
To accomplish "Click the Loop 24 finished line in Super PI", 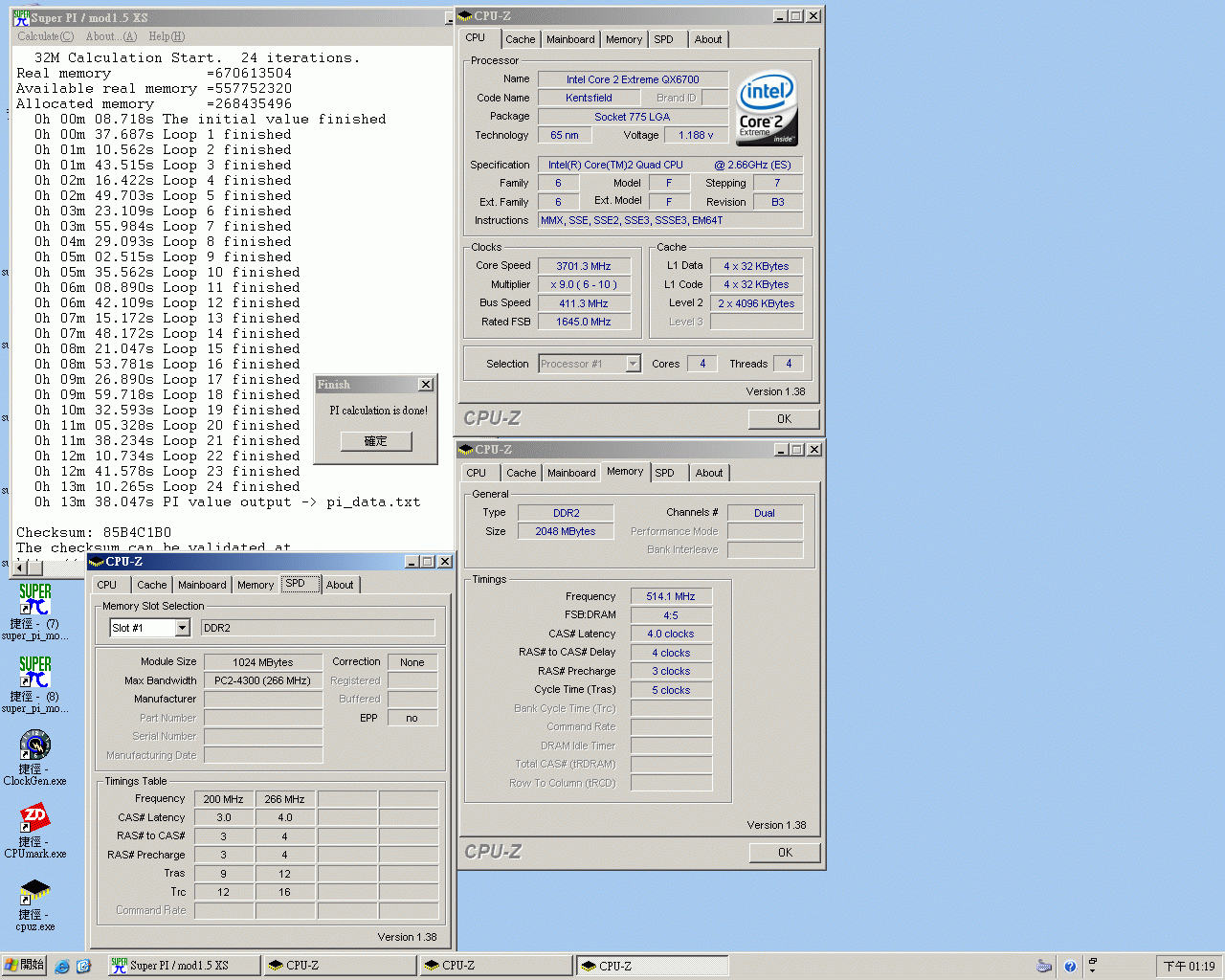I will pos(167,486).
